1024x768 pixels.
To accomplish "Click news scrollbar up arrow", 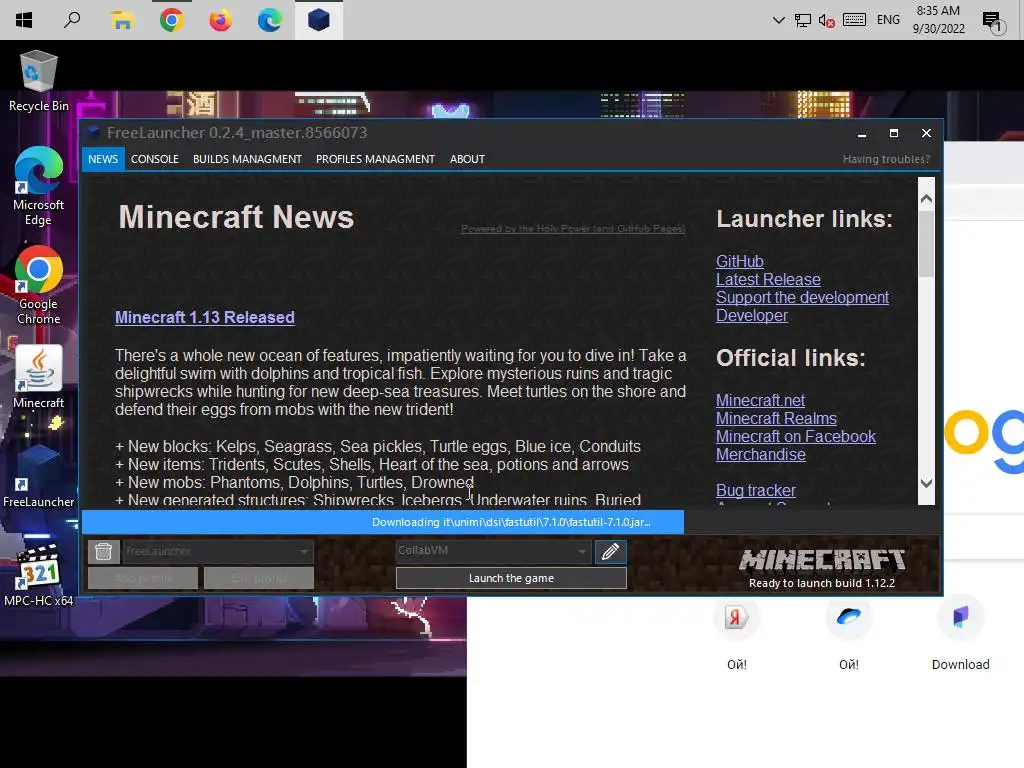I will click(926, 199).
